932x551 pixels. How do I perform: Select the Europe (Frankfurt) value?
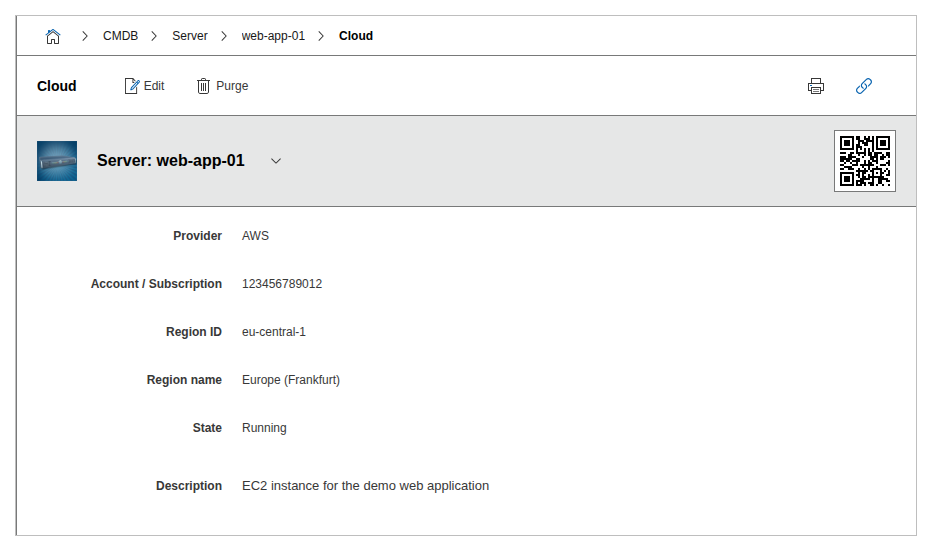(x=291, y=380)
